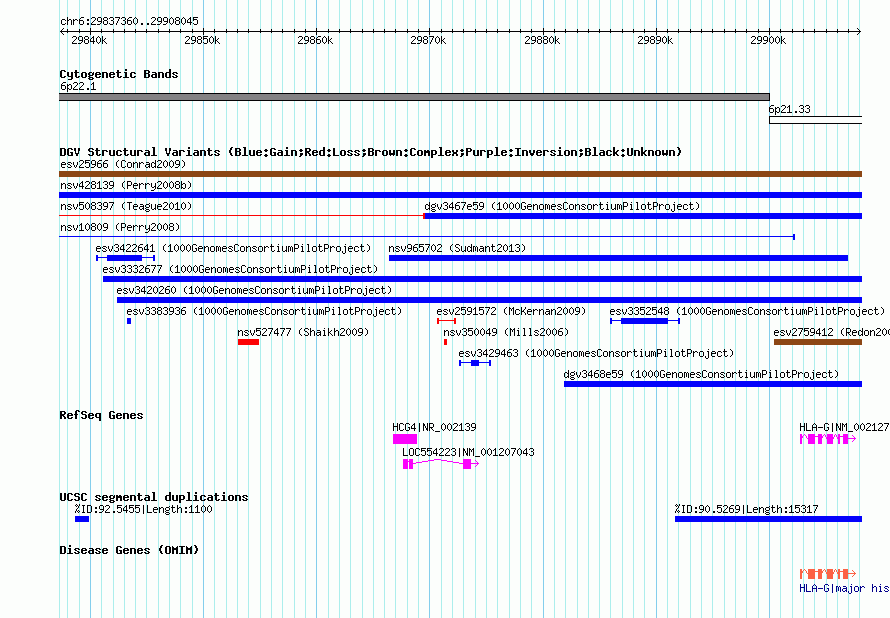Open esv3383936 variant label

pos(264,311)
